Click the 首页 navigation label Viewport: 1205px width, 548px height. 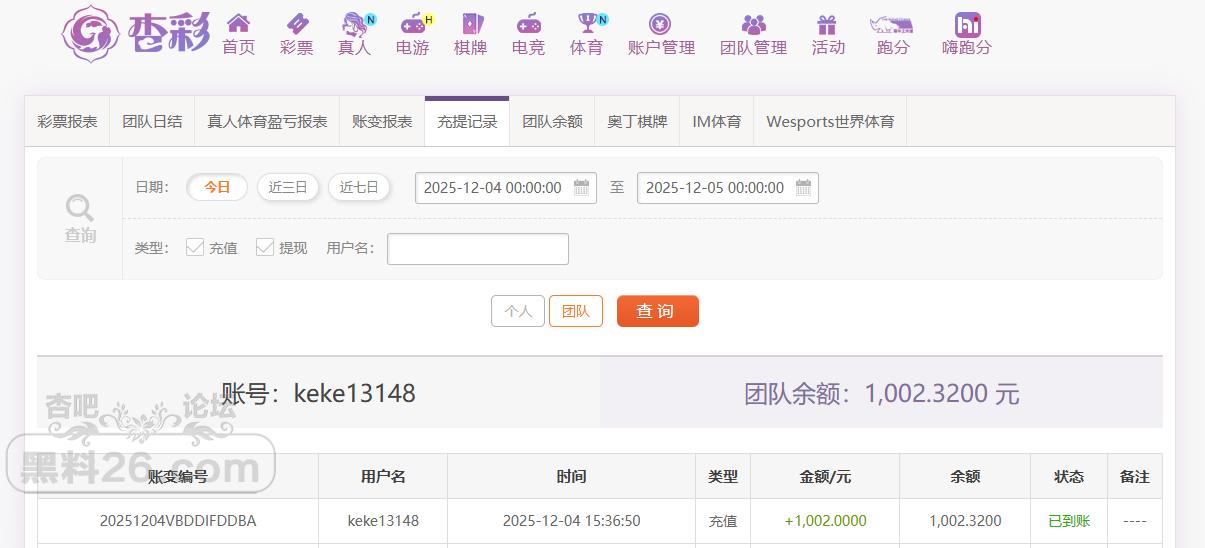coord(238,47)
